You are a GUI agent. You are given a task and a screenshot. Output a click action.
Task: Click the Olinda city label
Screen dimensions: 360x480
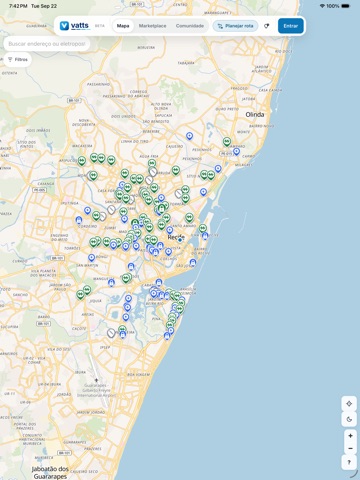point(255,114)
